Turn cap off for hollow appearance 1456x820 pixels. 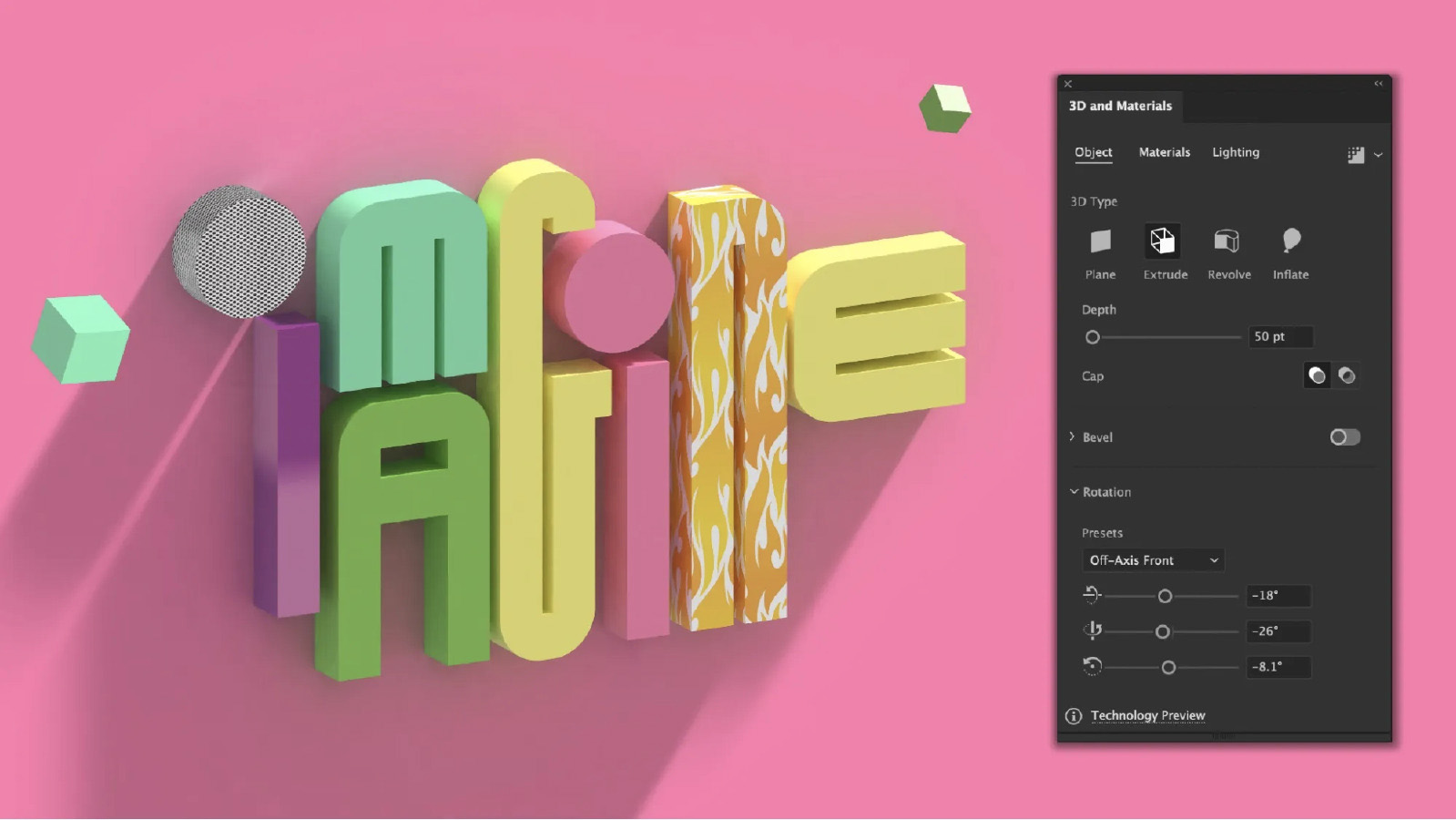[1347, 375]
